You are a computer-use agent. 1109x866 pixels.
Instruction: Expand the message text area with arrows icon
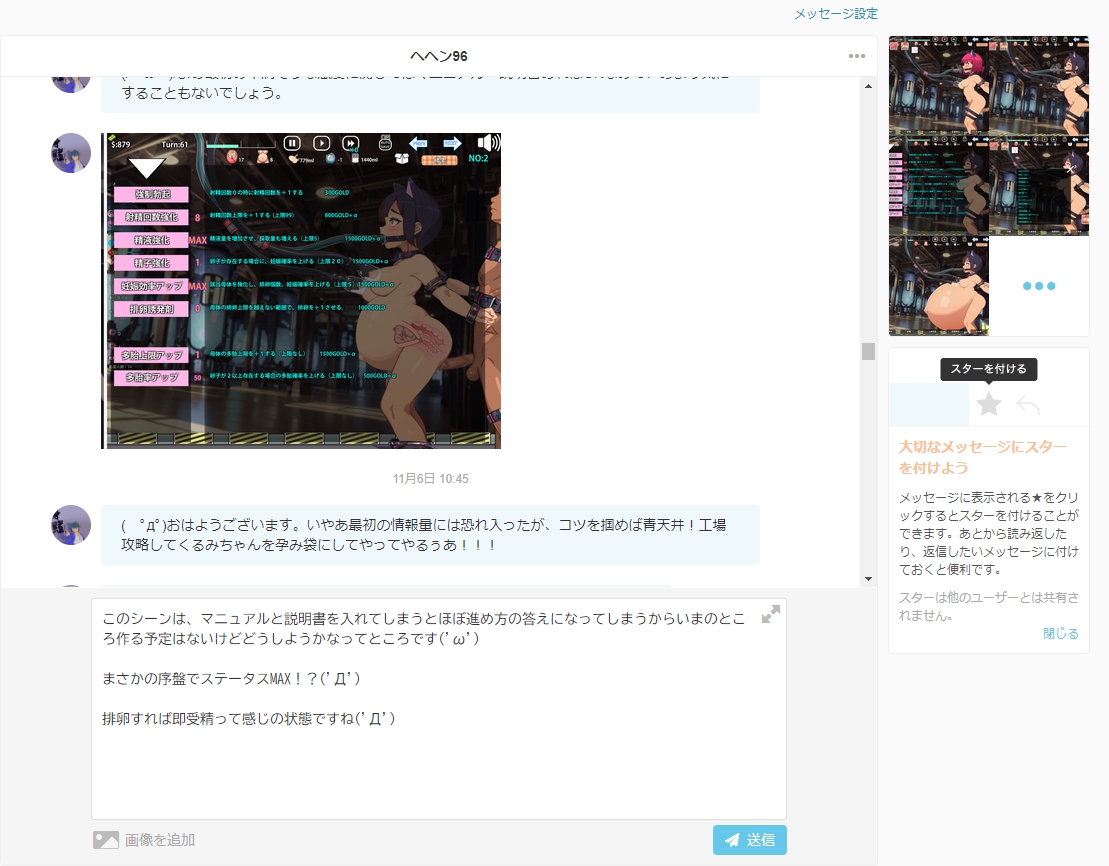click(x=770, y=614)
